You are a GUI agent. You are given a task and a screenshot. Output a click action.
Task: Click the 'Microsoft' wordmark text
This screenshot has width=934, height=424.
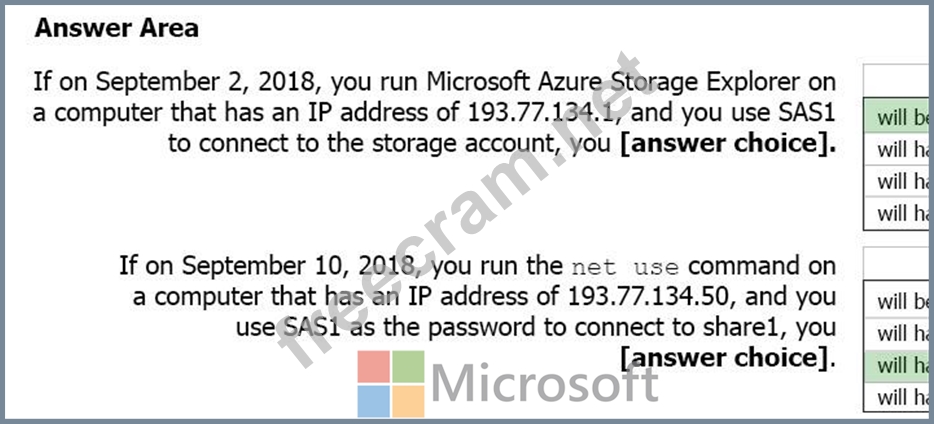(x=546, y=384)
